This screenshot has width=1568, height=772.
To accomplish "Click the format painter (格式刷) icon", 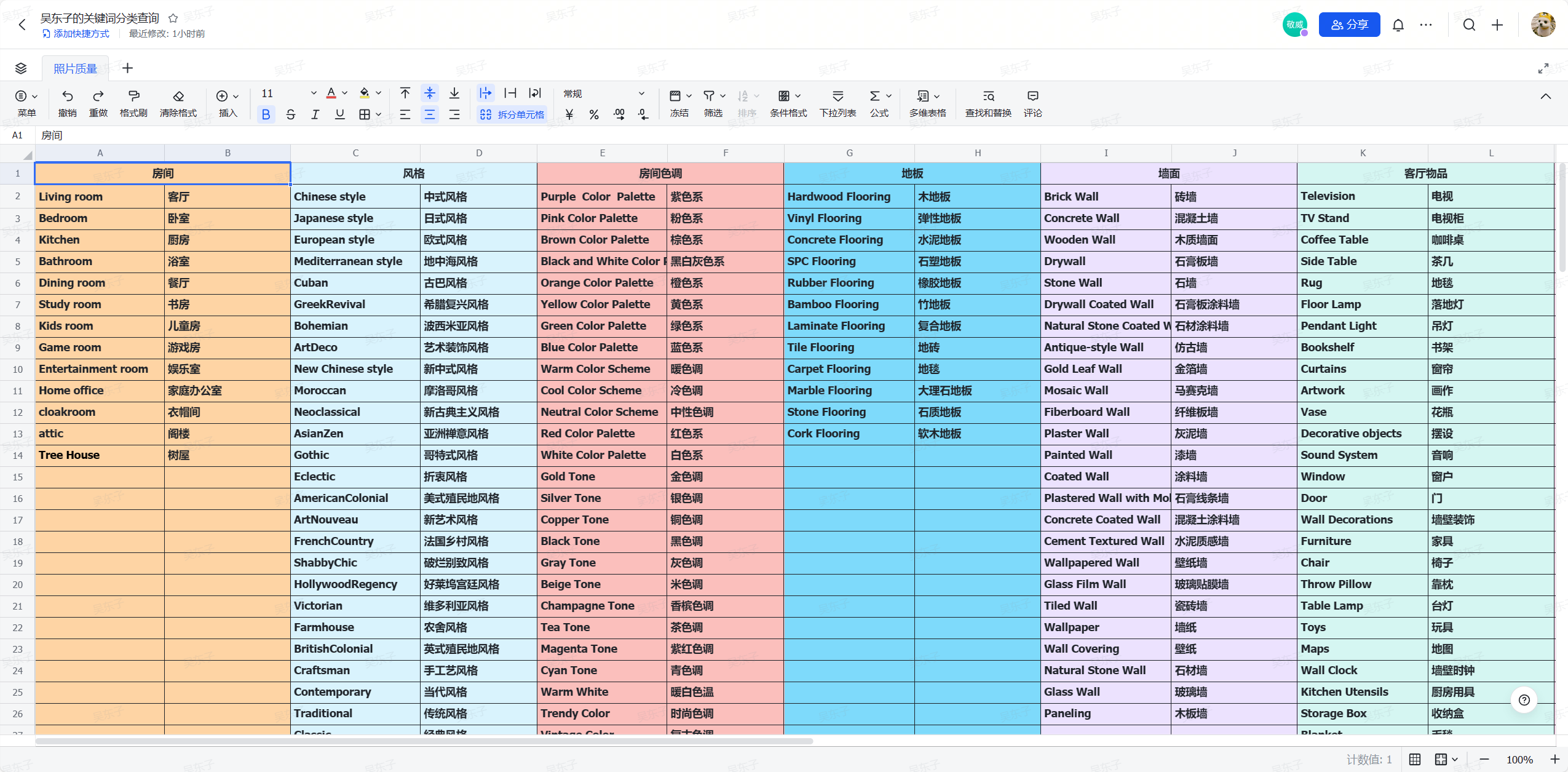I will pyautogui.click(x=133, y=96).
